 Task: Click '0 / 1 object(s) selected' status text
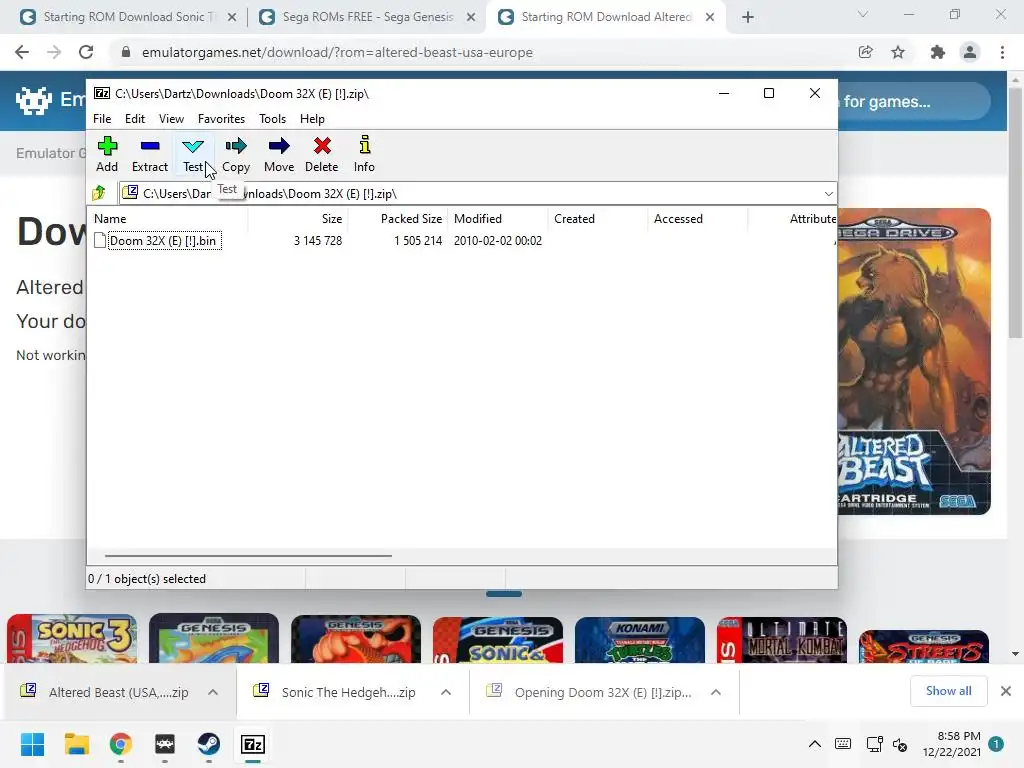[x=147, y=579]
